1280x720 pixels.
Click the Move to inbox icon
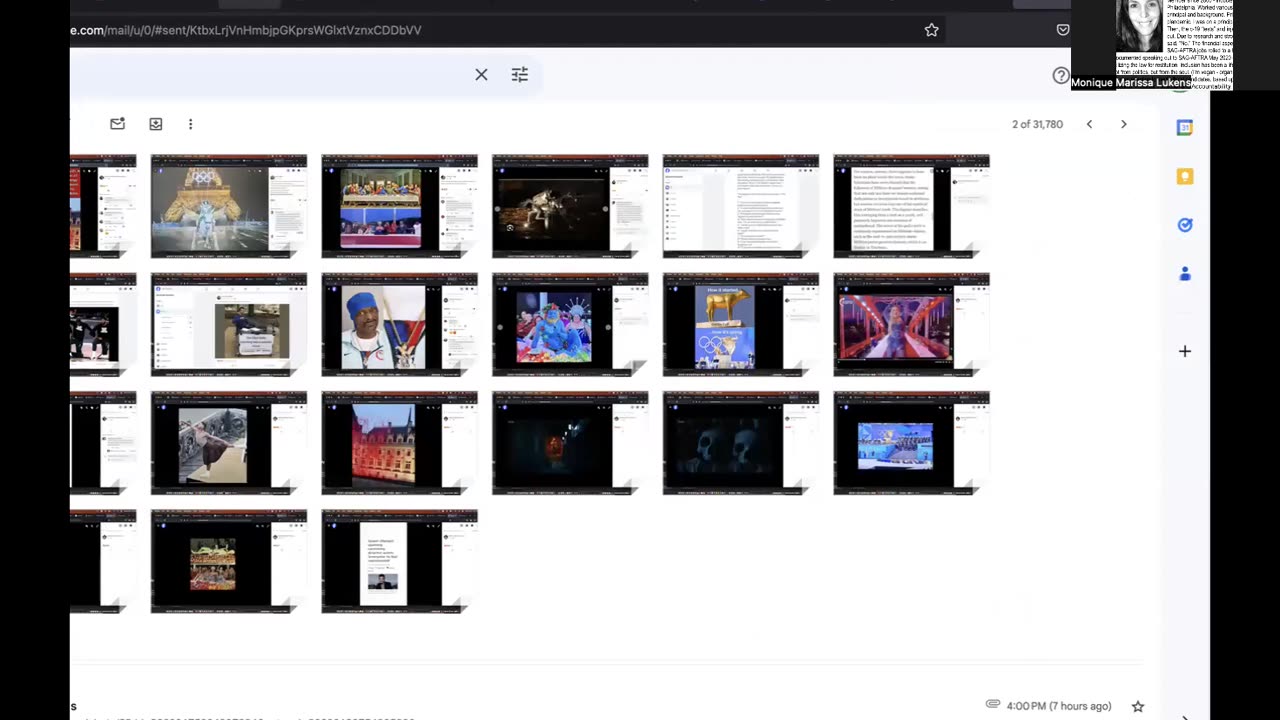point(155,124)
